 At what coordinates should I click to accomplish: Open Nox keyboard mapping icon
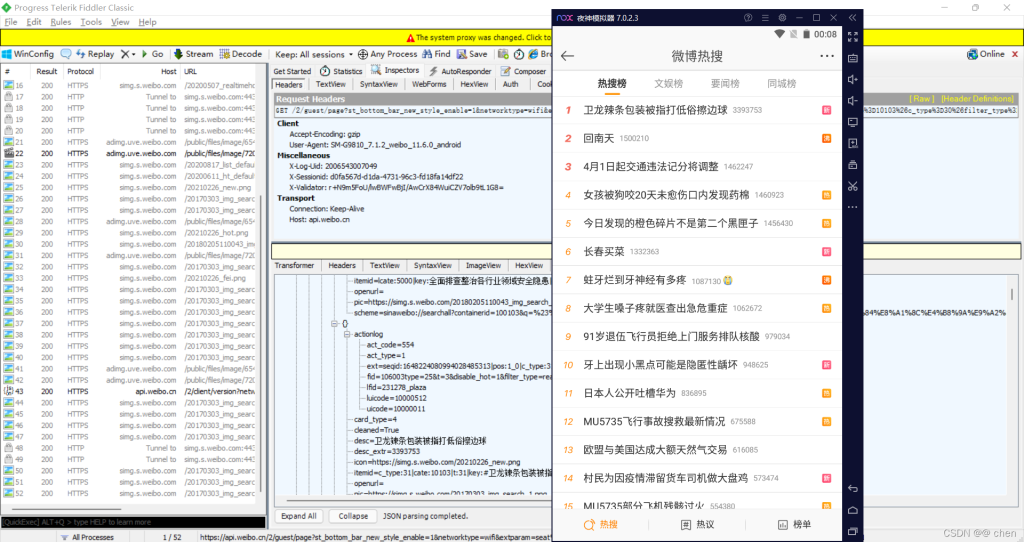(x=852, y=58)
